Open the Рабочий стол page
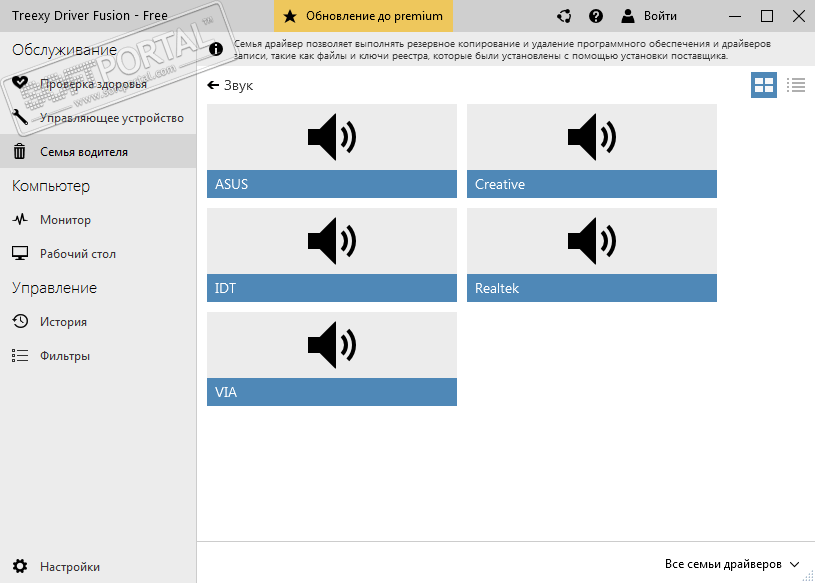This screenshot has width=815, height=583. point(98,254)
